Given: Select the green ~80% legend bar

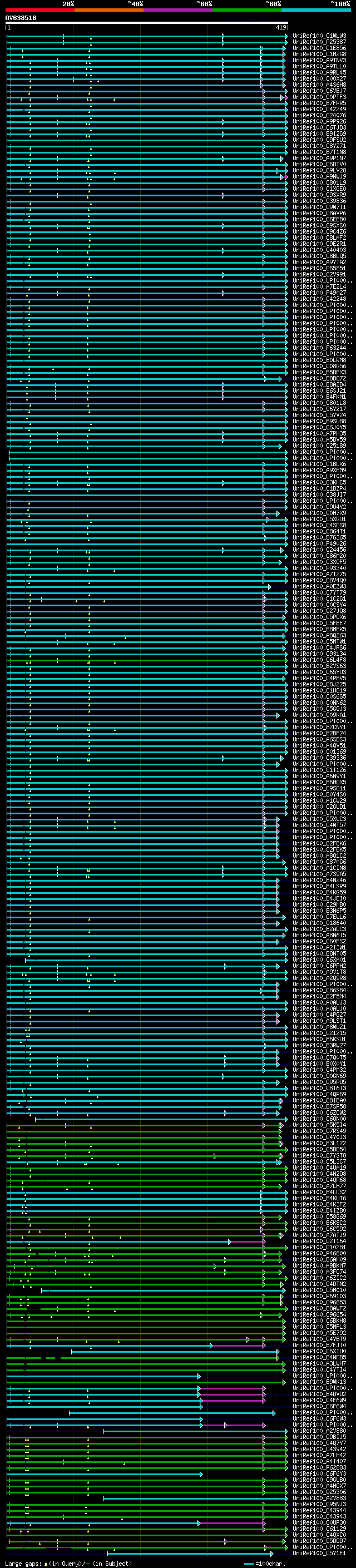Looking at the screenshot, I should coord(246,10).
